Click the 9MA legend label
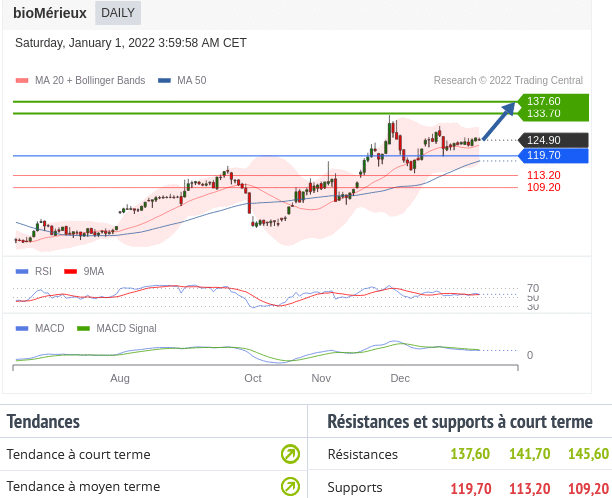This screenshot has height=498, width=612. (94, 272)
